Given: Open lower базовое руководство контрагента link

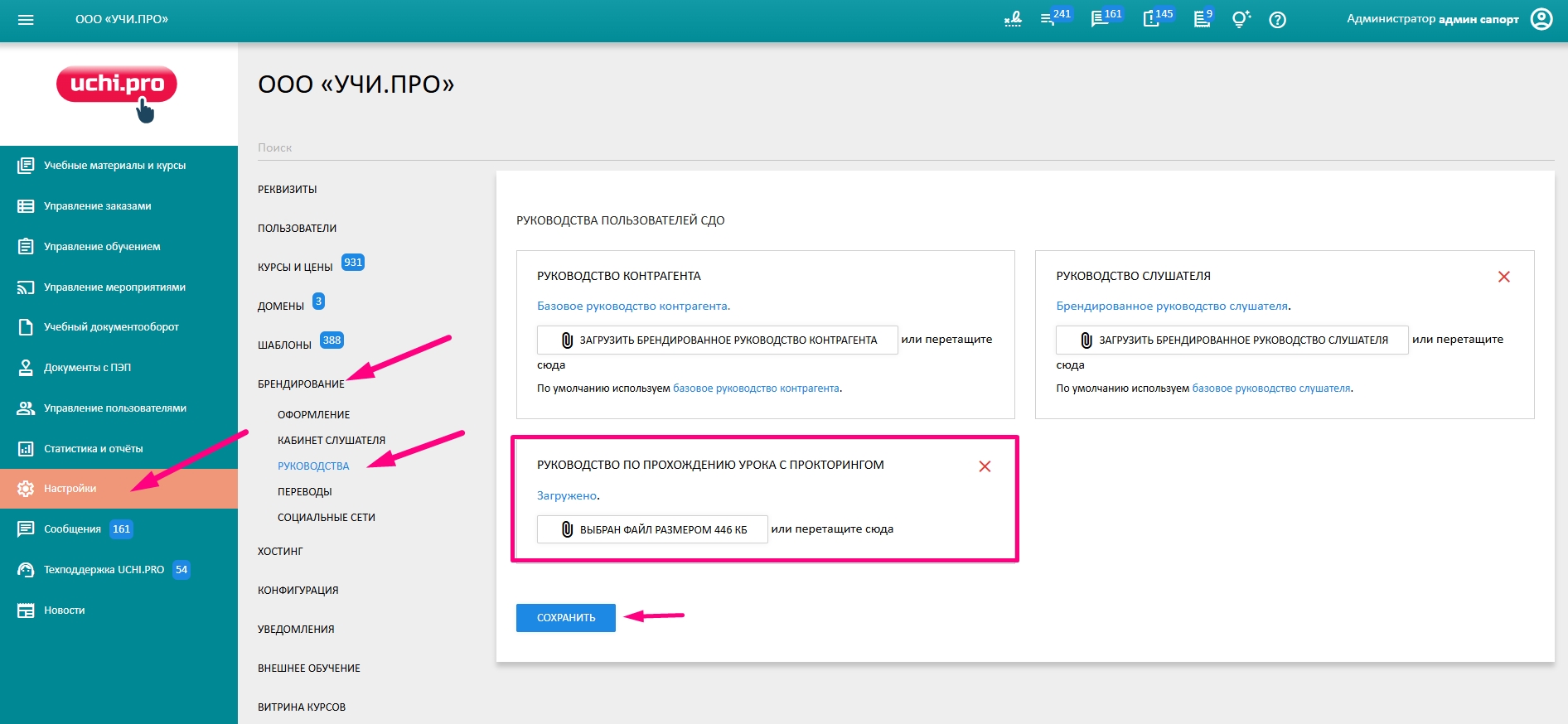Looking at the screenshot, I should tap(756, 389).
